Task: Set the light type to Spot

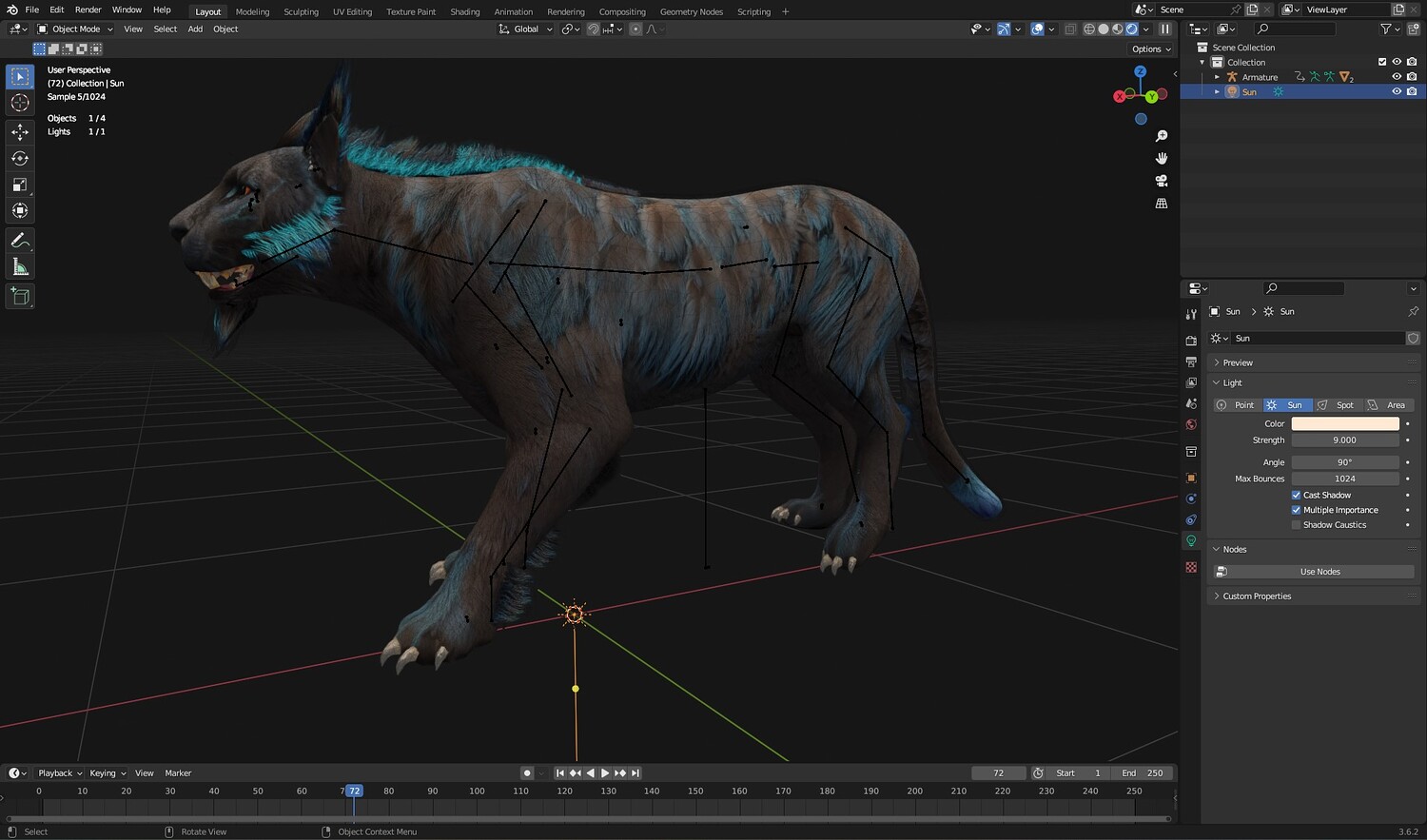Action: [x=1337, y=405]
